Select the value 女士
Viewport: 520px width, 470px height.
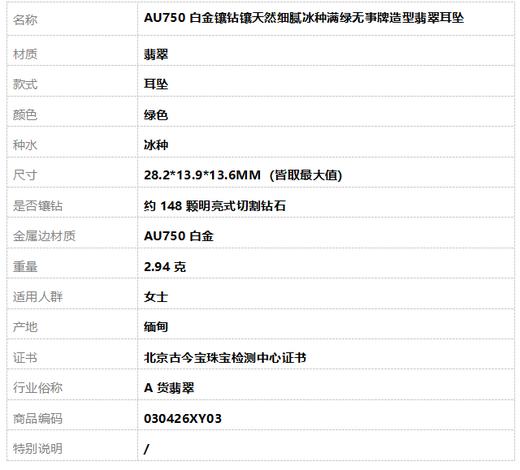[156, 297]
